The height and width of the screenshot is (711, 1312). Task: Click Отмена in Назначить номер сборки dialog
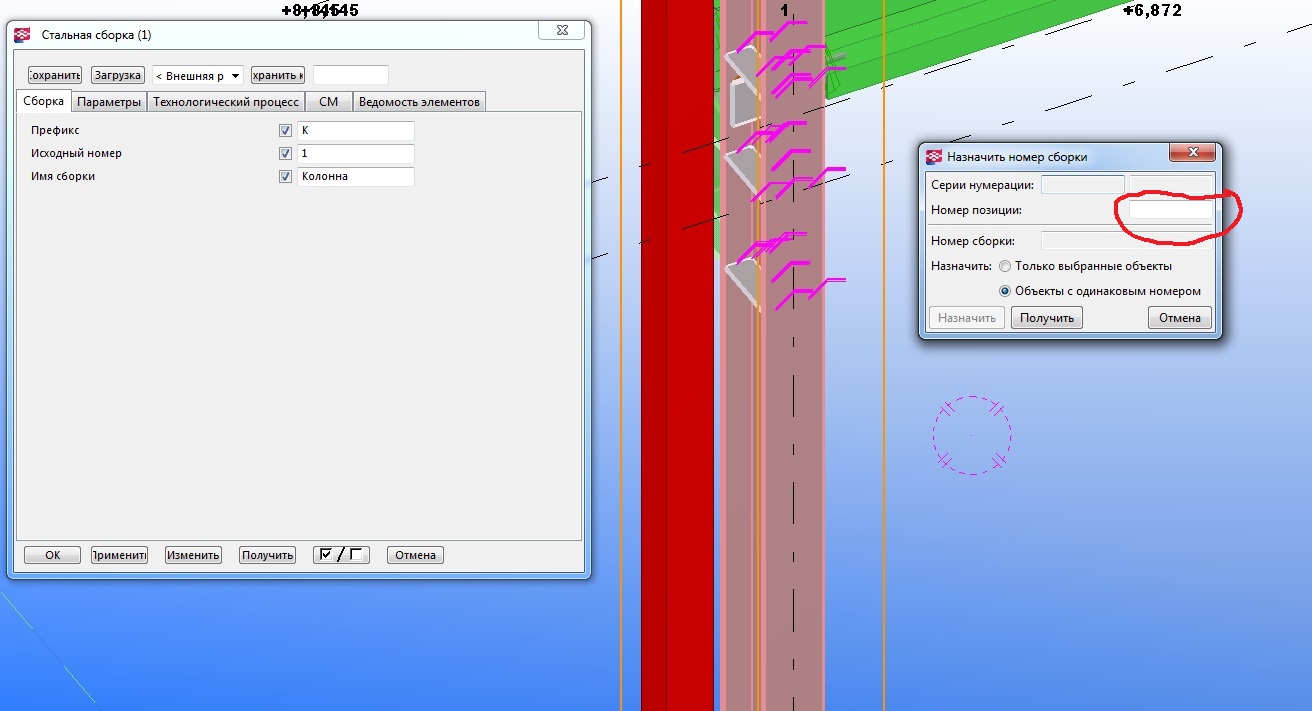tap(1180, 318)
